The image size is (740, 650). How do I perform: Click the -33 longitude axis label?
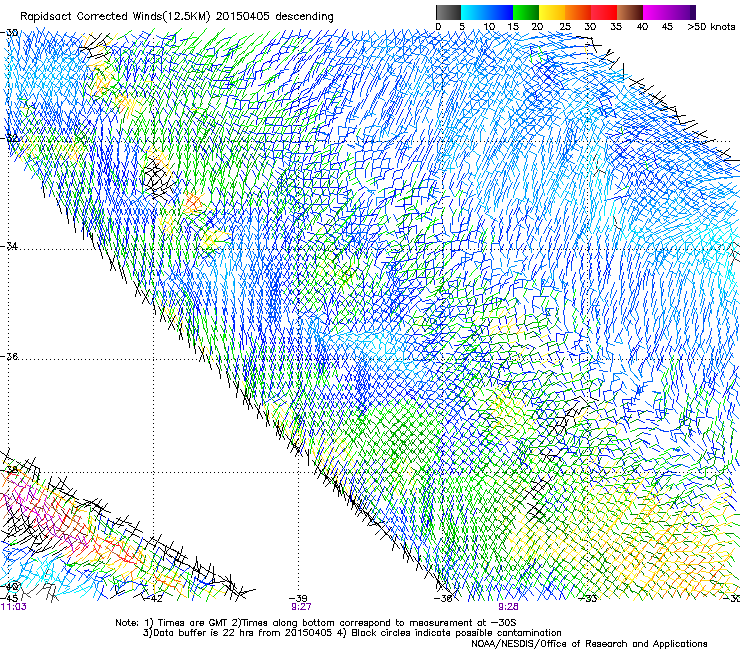coord(589,599)
